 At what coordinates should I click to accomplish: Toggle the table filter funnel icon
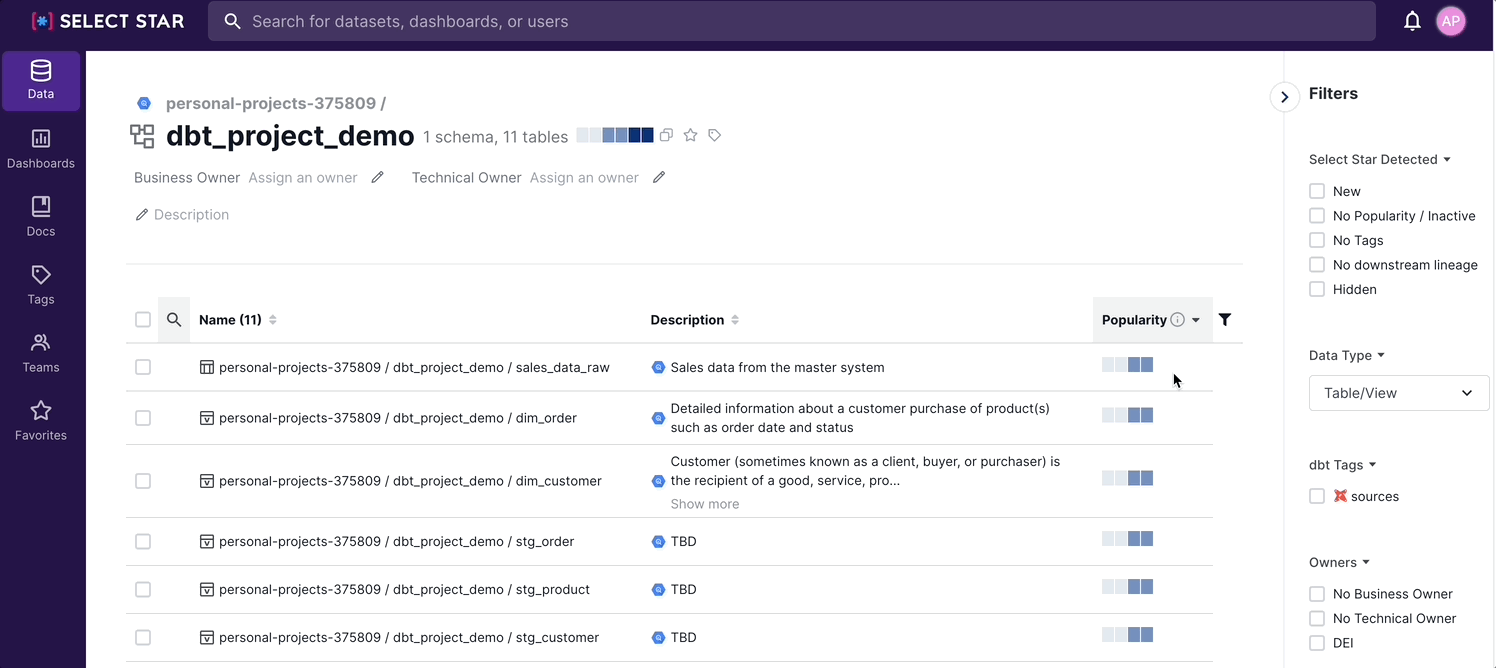point(1225,320)
